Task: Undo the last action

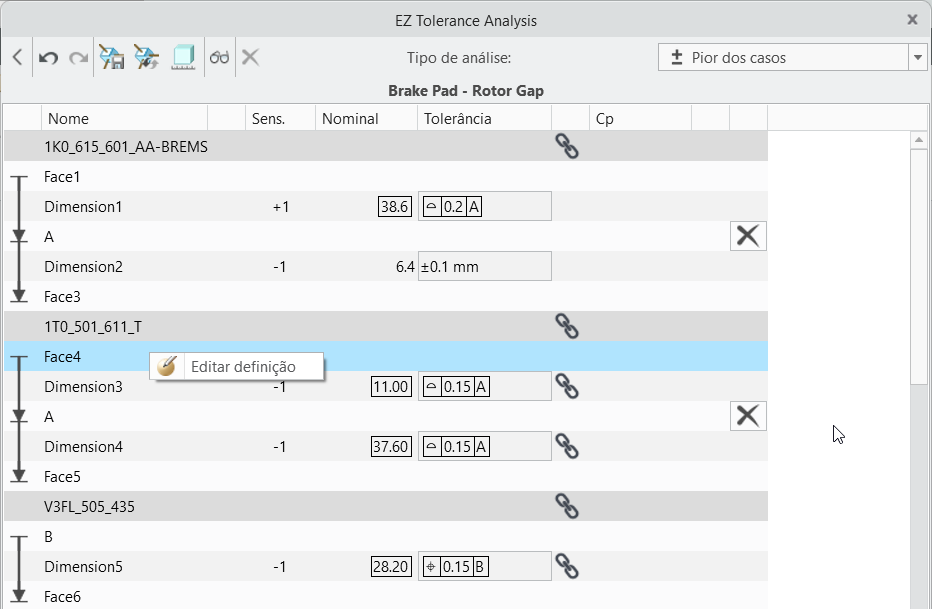Action: pyautogui.click(x=48, y=58)
